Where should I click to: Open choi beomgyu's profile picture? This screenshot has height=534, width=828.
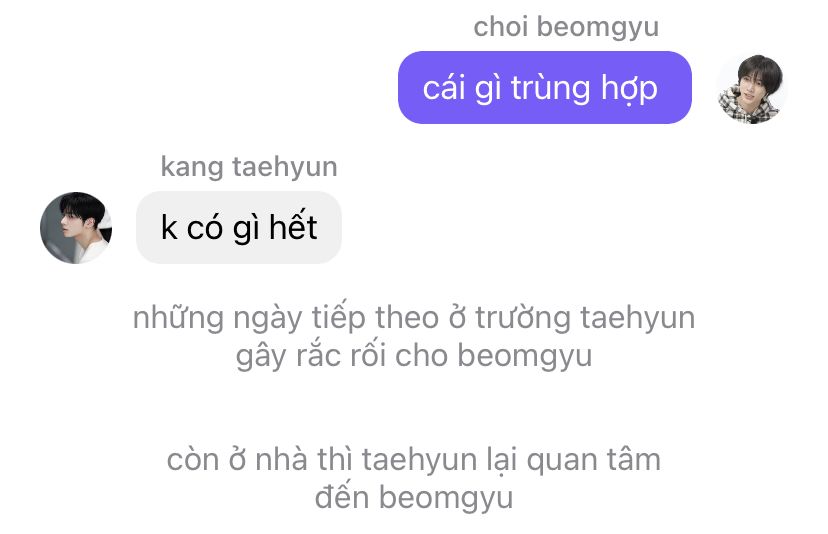tap(751, 89)
